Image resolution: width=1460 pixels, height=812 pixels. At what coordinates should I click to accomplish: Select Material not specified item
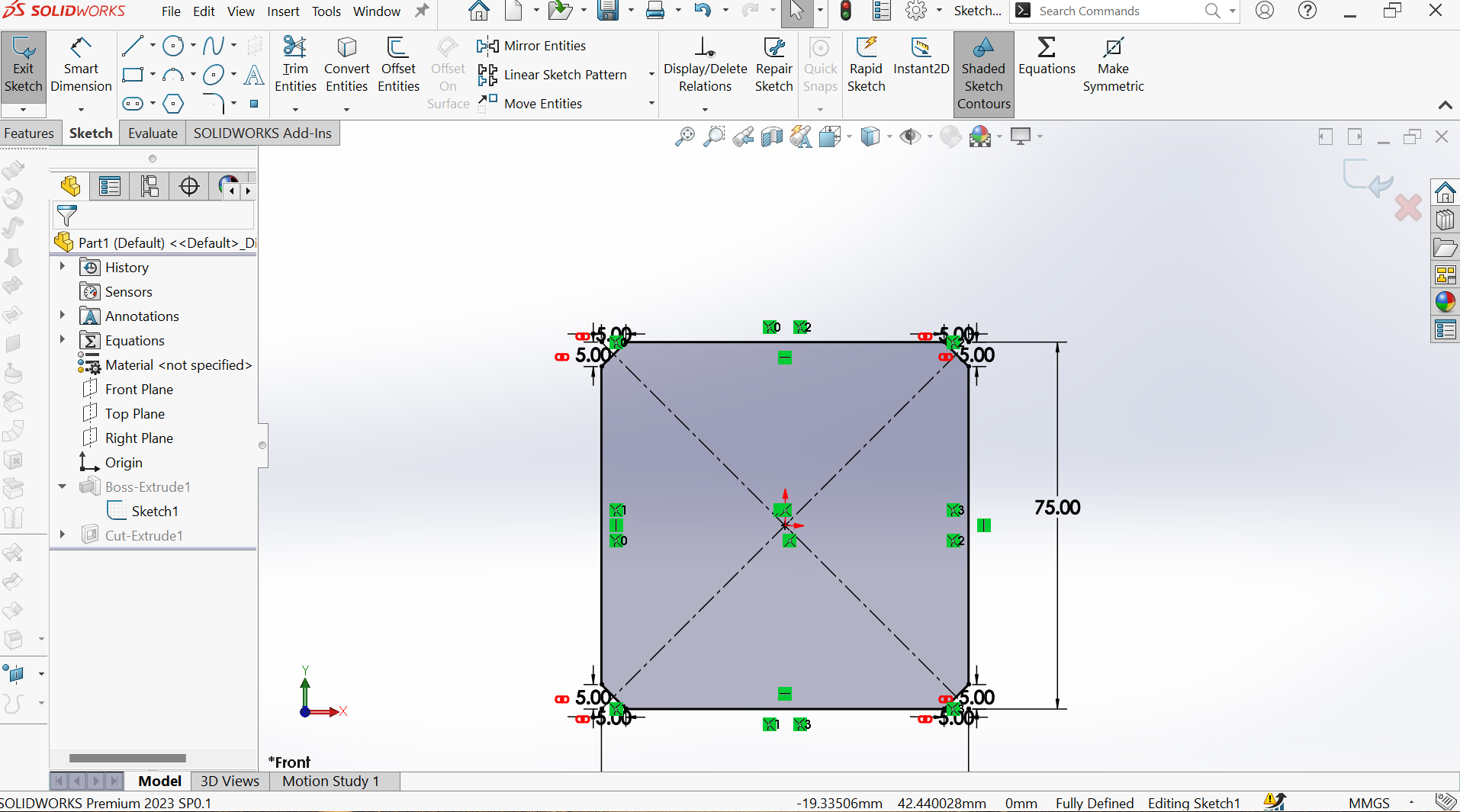[178, 365]
